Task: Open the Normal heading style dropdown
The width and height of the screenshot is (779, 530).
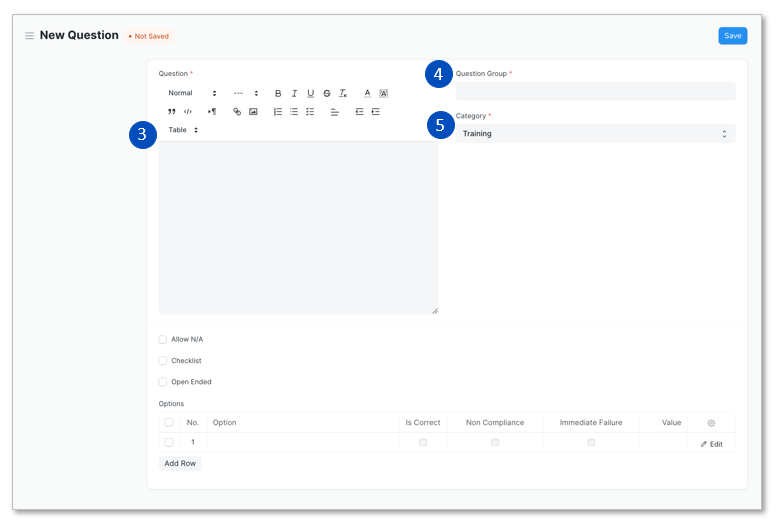Action: [x=192, y=93]
